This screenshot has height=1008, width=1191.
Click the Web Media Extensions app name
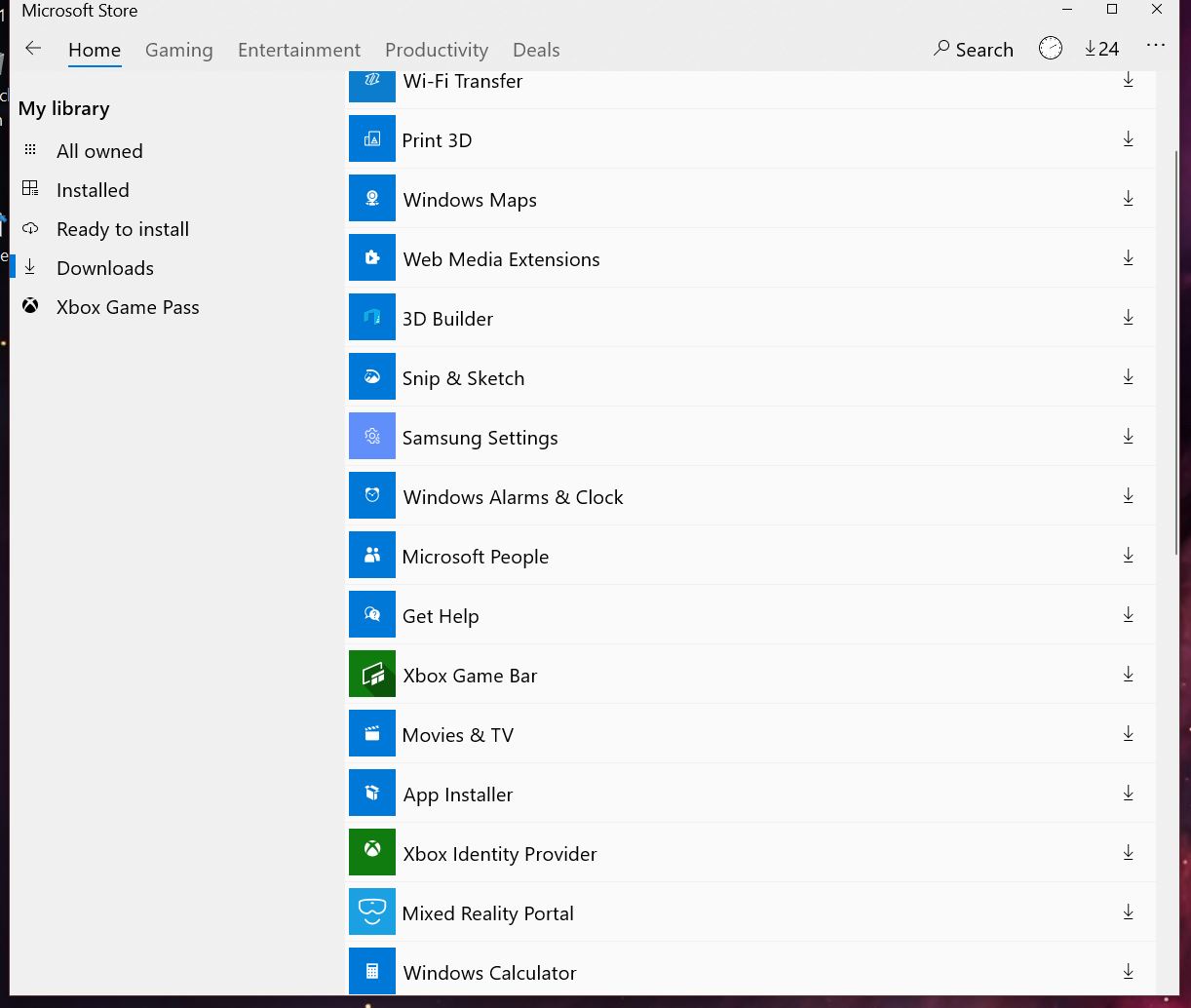coord(501,259)
